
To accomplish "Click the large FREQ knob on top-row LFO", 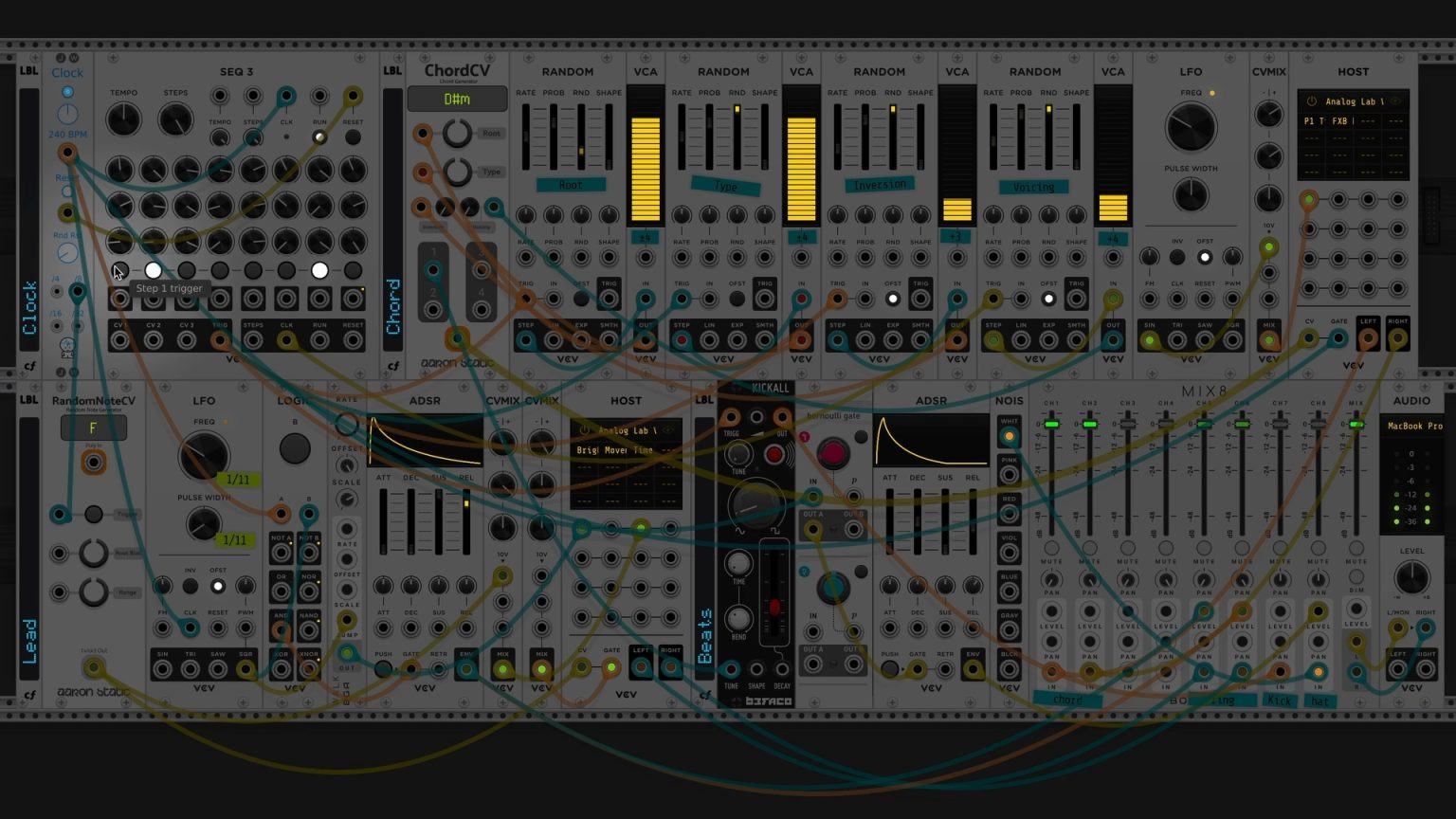I will (x=1191, y=127).
